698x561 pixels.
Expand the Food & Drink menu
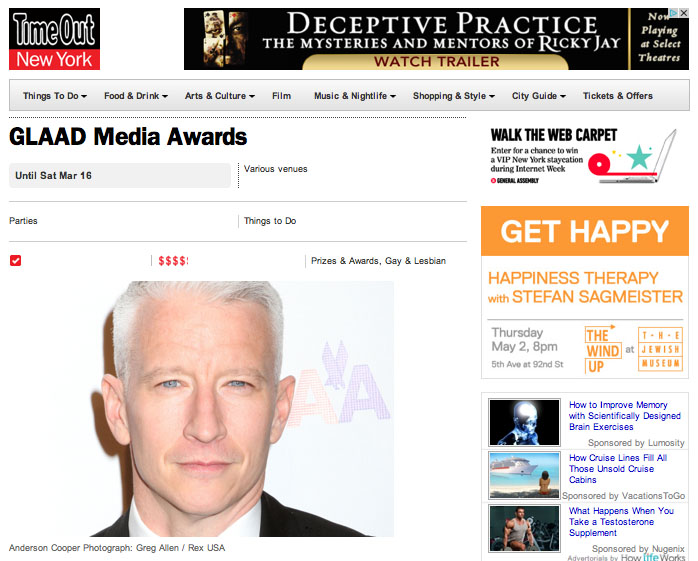(136, 96)
